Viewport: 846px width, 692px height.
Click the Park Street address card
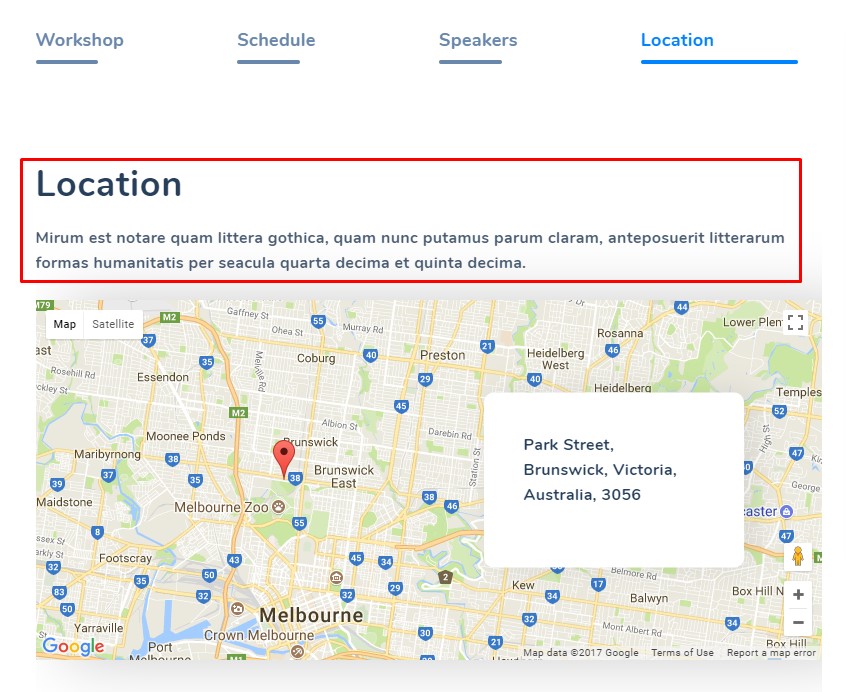pos(613,480)
